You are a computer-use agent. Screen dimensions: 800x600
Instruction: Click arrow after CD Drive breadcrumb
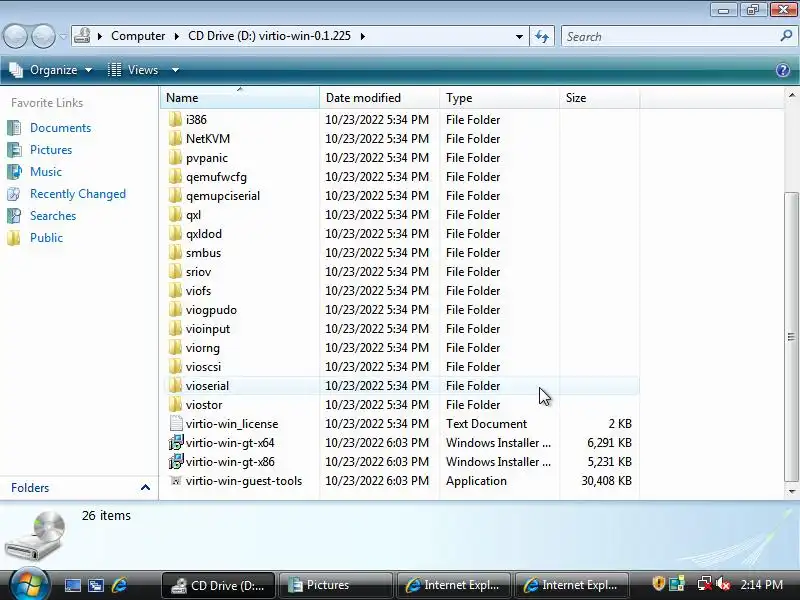click(363, 36)
